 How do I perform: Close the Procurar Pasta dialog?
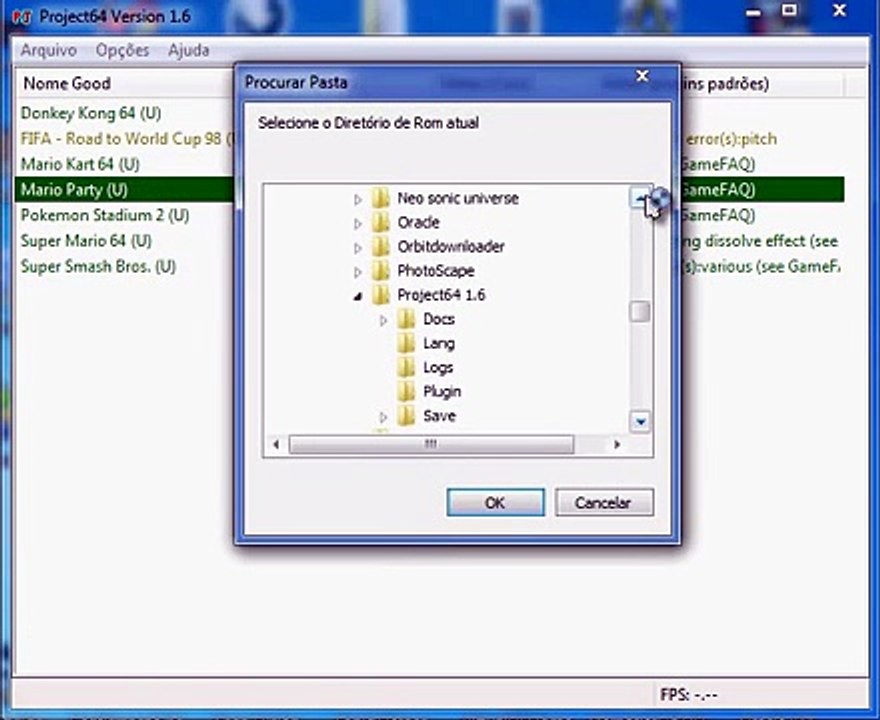coord(642,76)
